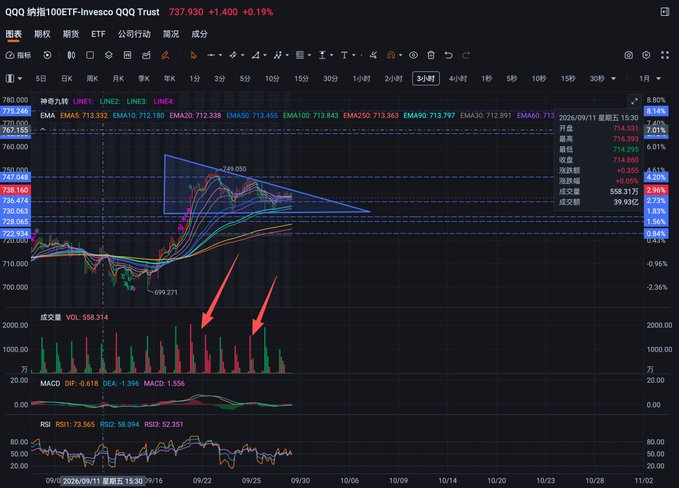Select the 日K timeframe
Screen dimensions: 679x488
click(67, 78)
